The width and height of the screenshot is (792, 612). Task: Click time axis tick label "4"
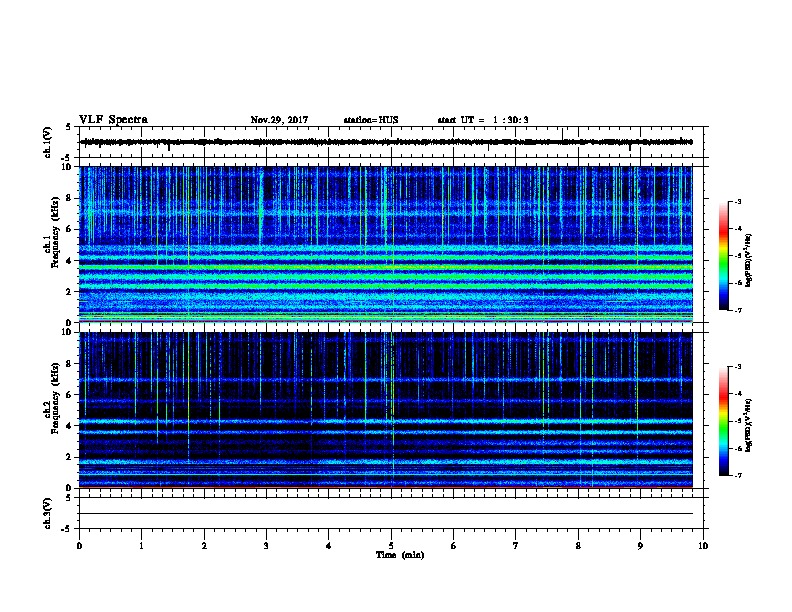point(329,546)
